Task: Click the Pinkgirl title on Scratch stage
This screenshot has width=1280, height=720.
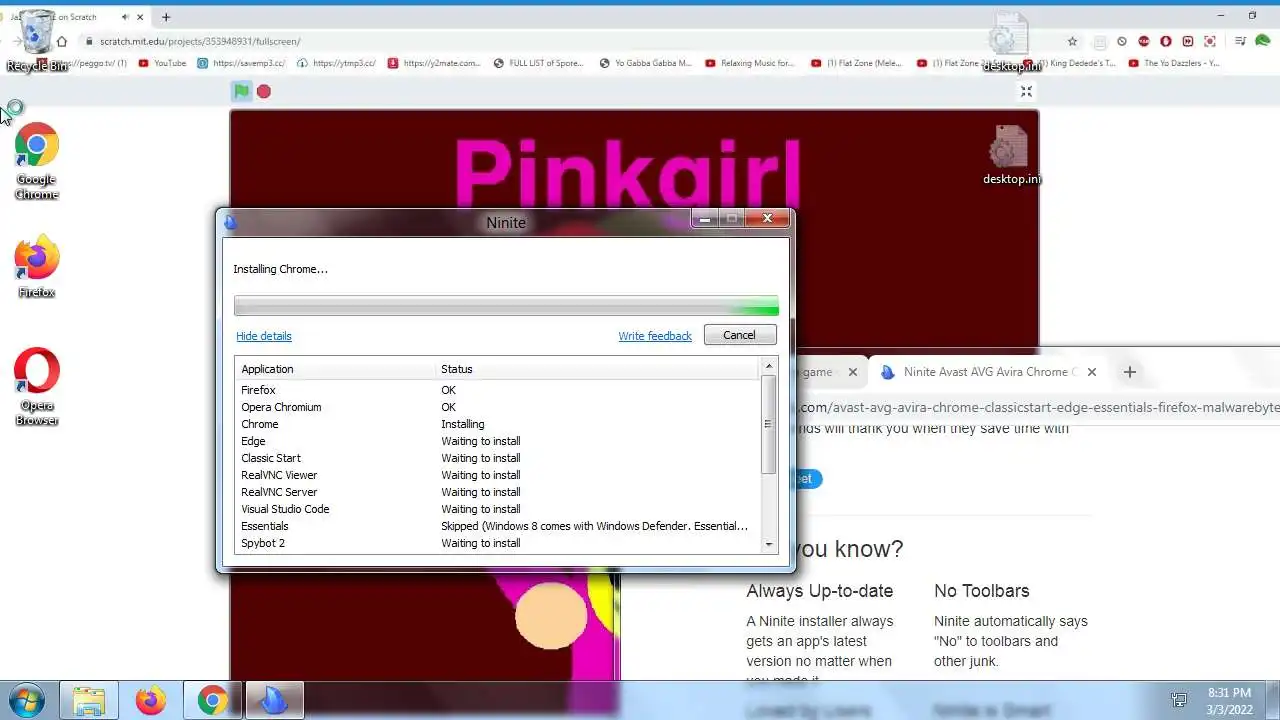Action: pyautogui.click(x=628, y=172)
